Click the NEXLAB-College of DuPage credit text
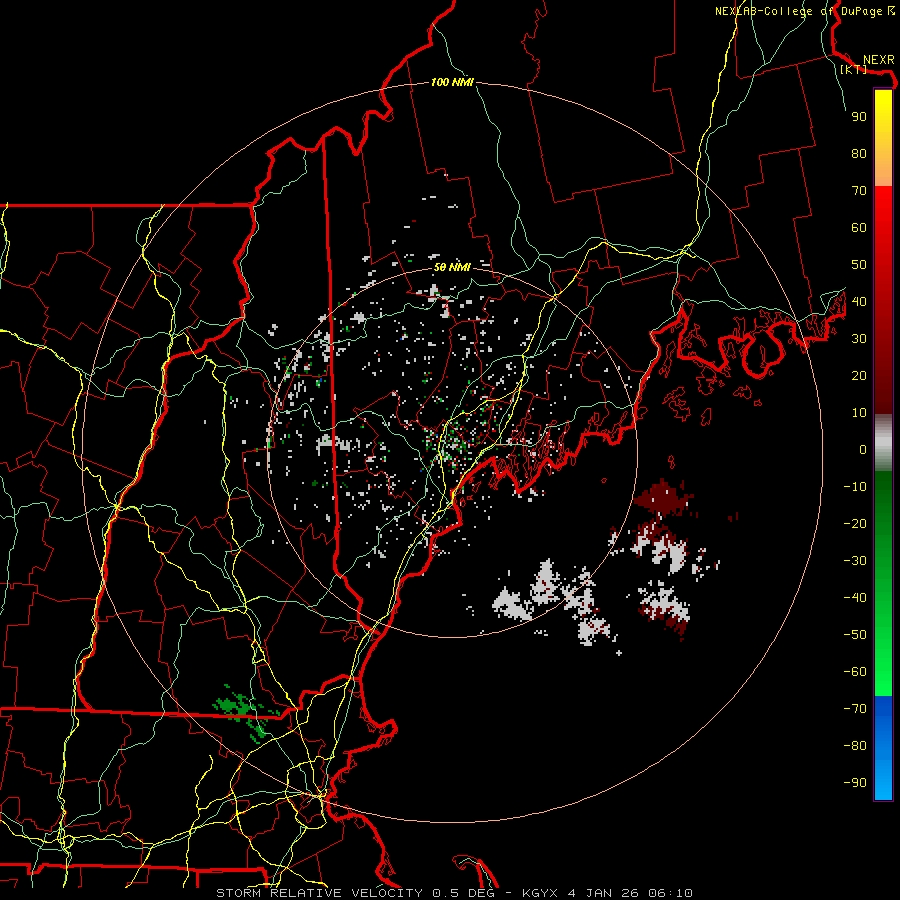This screenshot has height=900, width=900. 804,11
